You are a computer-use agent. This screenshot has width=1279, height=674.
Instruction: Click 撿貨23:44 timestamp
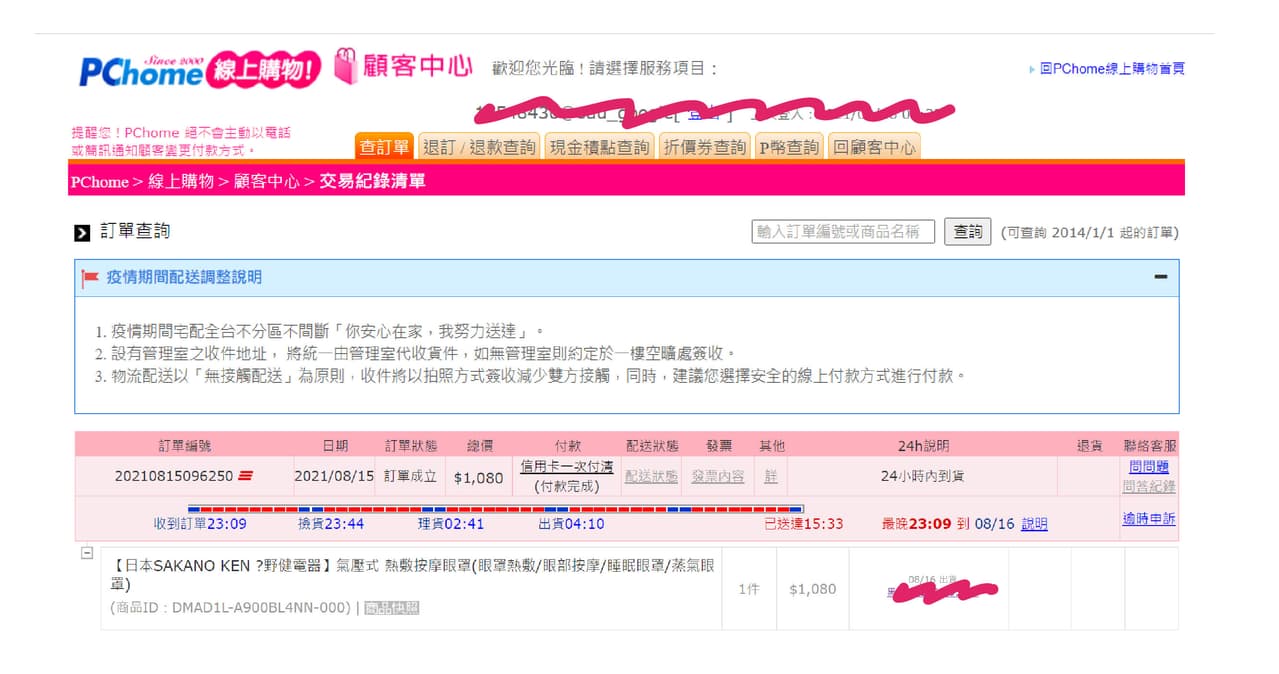pos(331,524)
